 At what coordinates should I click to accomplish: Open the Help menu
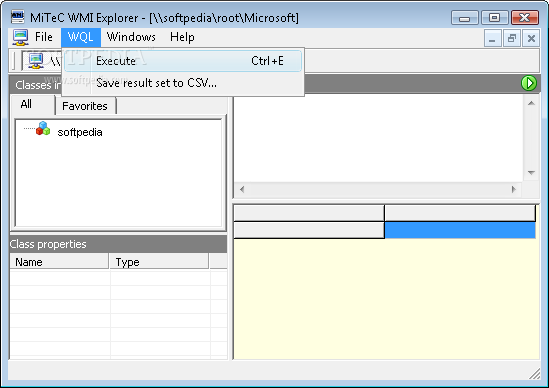click(x=182, y=37)
